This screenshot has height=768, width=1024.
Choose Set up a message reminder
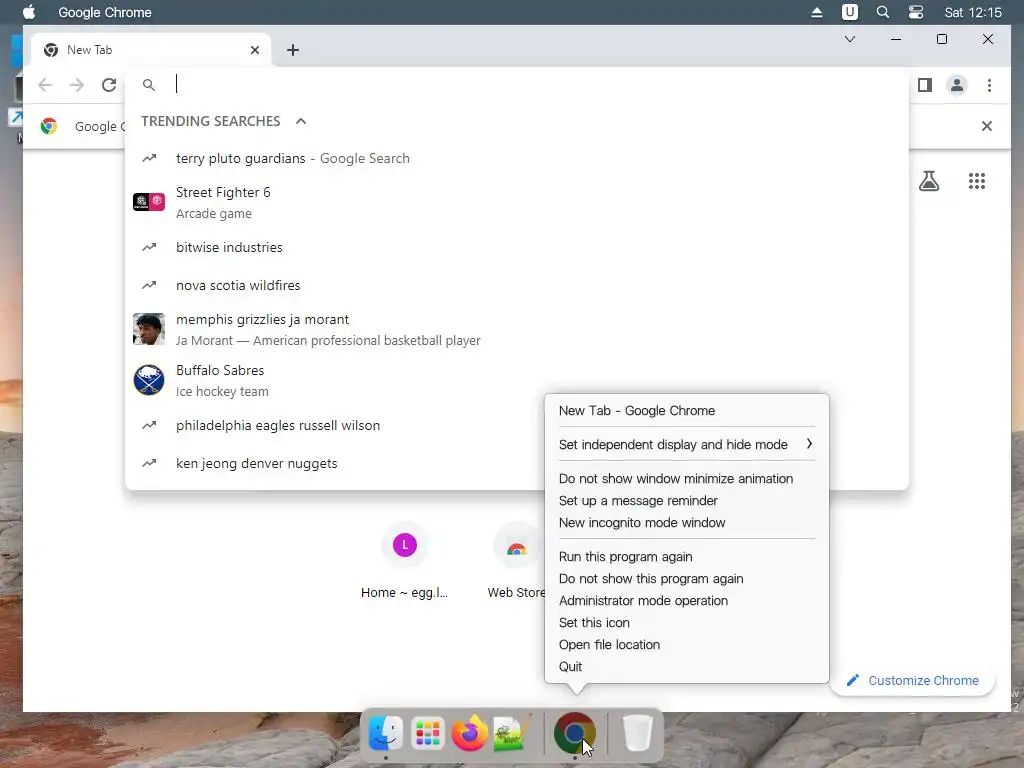click(686, 501)
